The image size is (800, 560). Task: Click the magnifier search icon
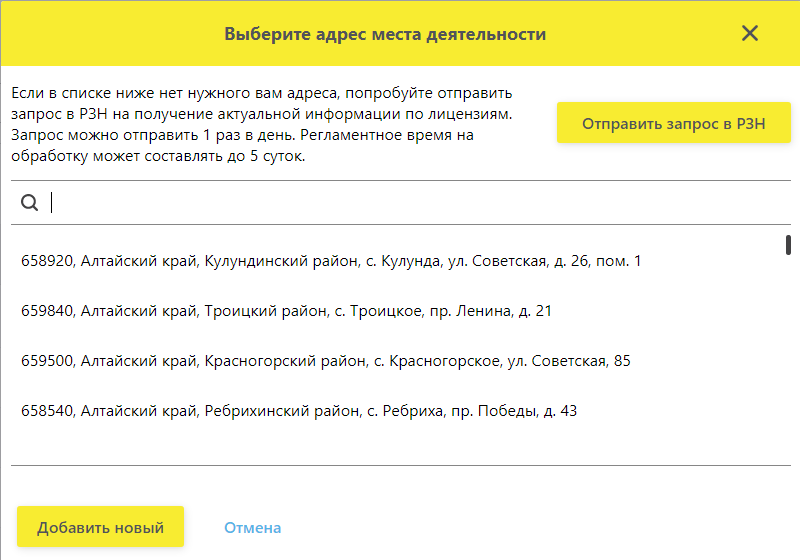tap(29, 202)
